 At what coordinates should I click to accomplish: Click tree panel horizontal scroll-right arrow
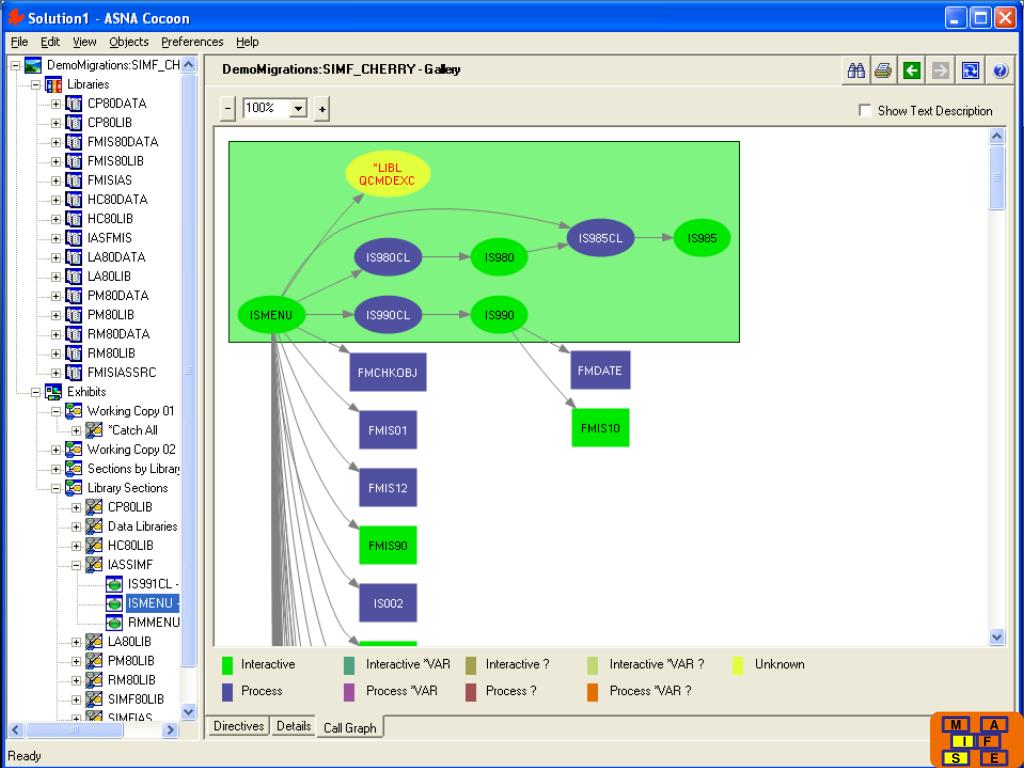170,730
